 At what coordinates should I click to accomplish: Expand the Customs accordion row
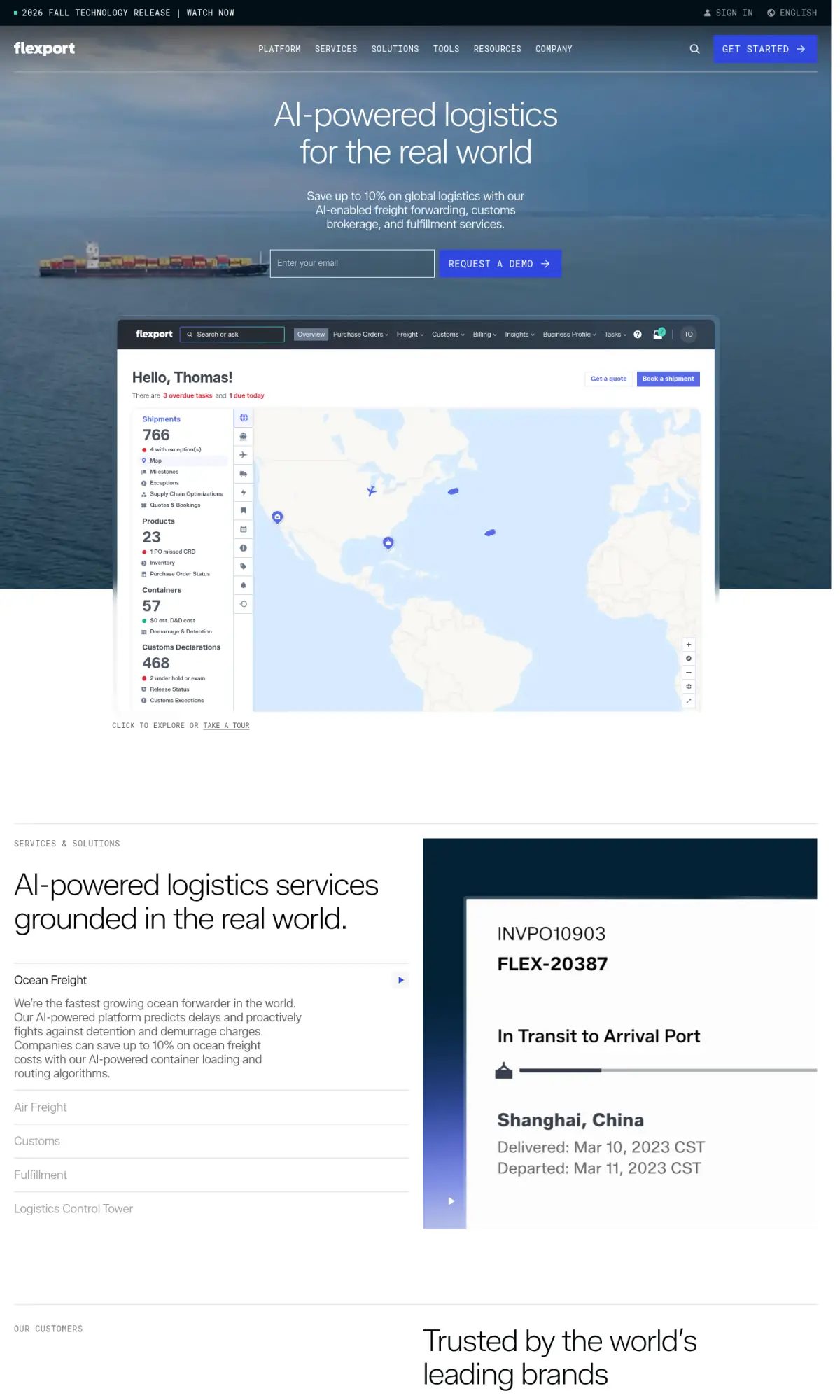pos(211,1141)
